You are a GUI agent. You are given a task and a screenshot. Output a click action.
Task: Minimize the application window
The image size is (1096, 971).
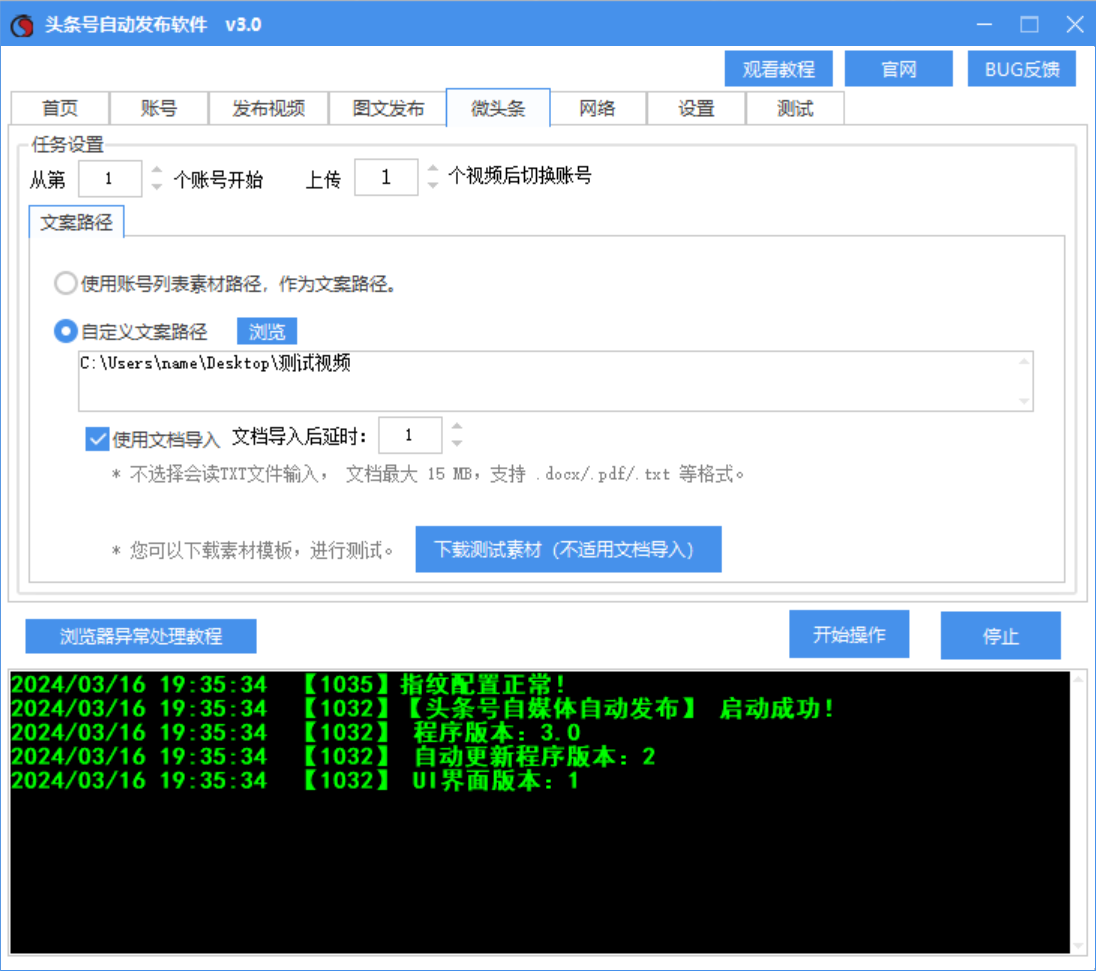[x=984, y=24]
